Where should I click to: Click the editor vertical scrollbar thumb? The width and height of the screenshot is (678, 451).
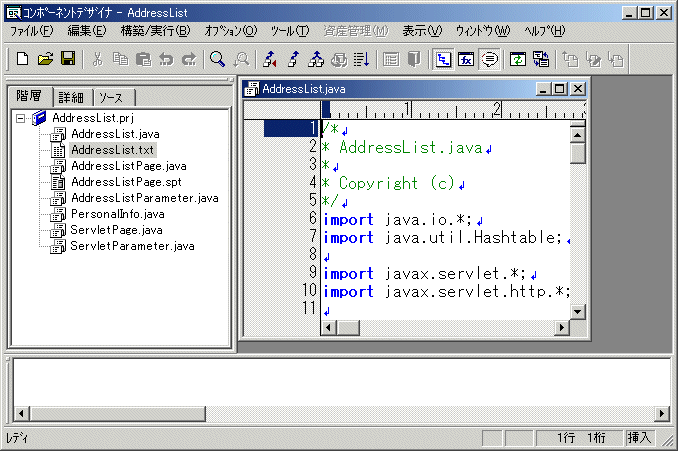(578, 154)
